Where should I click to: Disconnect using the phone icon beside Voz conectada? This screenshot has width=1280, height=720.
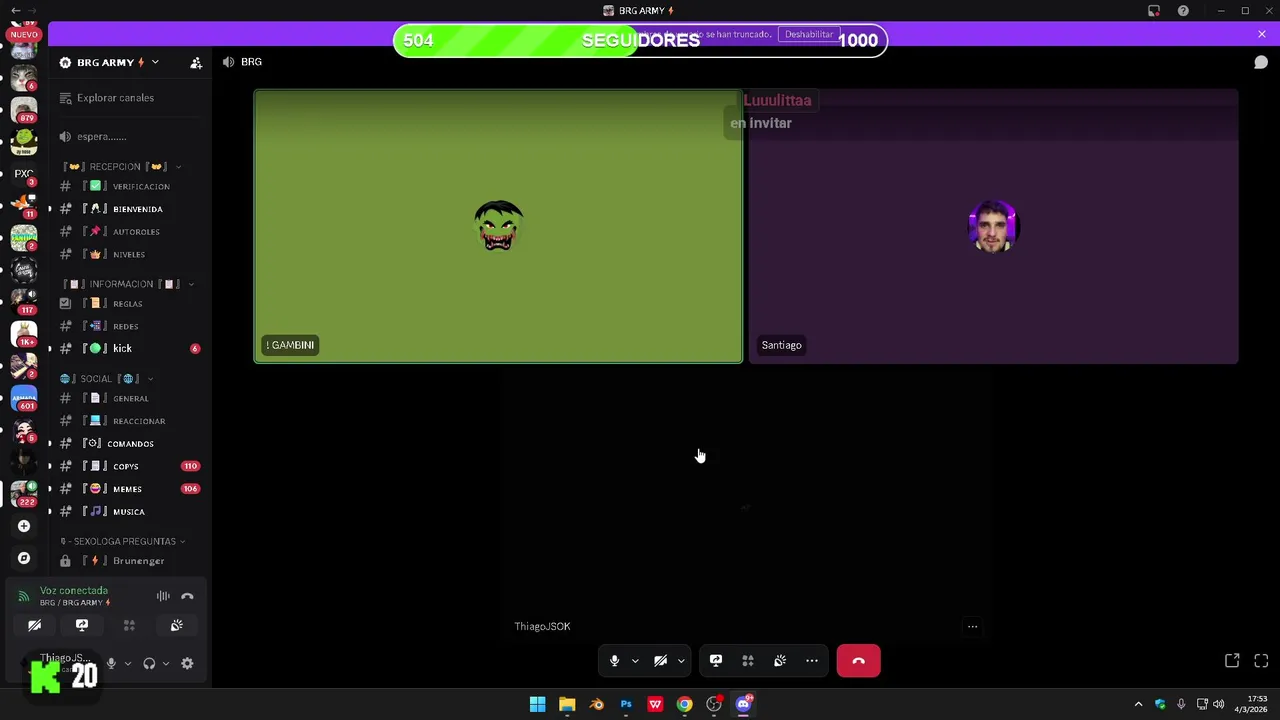coord(187,596)
